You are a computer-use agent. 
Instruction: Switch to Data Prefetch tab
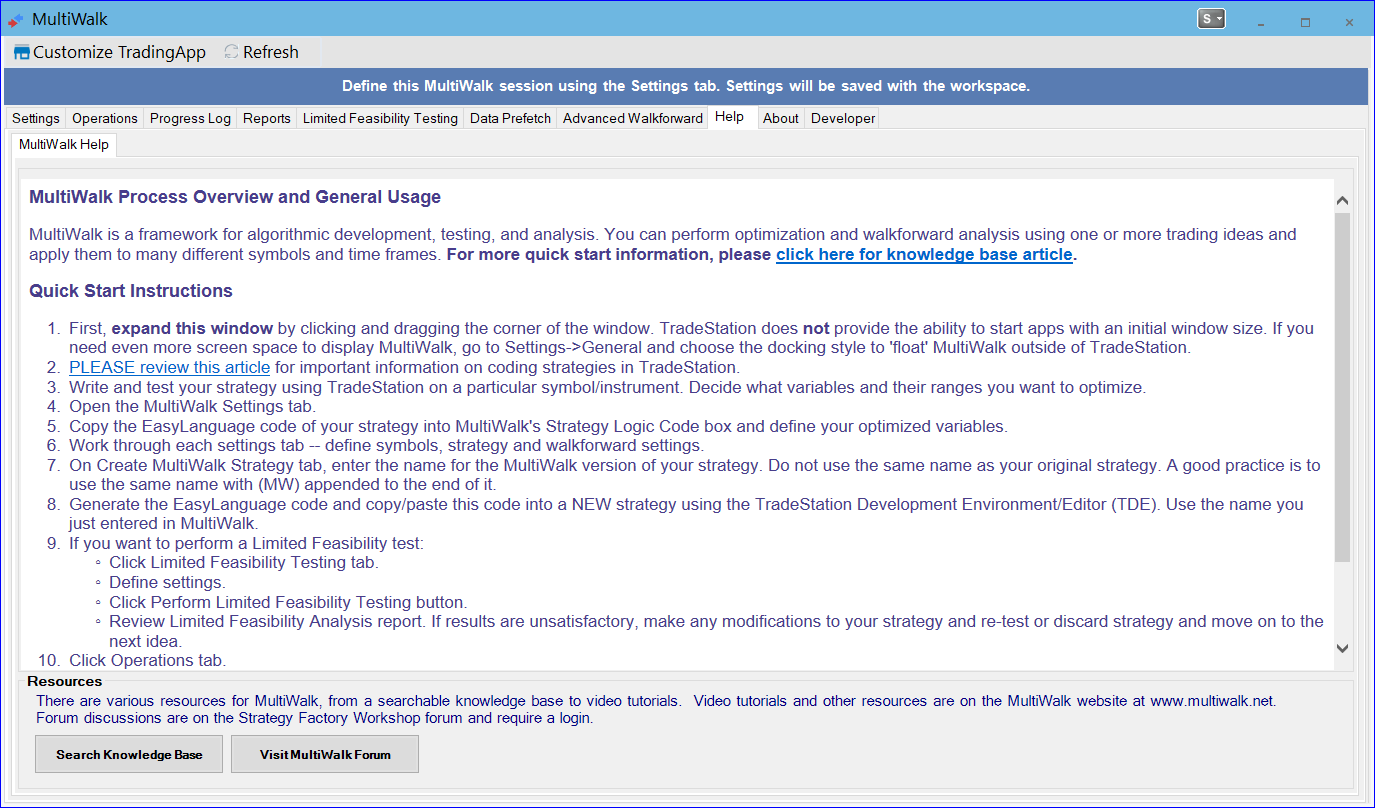click(x=510, y=118)
